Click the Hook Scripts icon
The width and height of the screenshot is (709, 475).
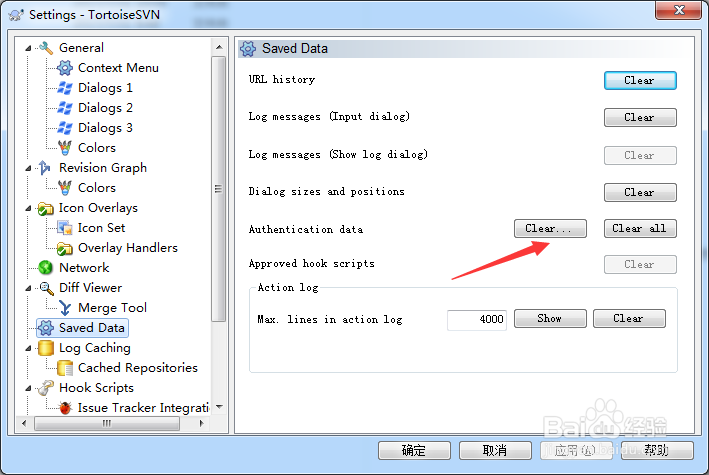(x=45, y=388)
